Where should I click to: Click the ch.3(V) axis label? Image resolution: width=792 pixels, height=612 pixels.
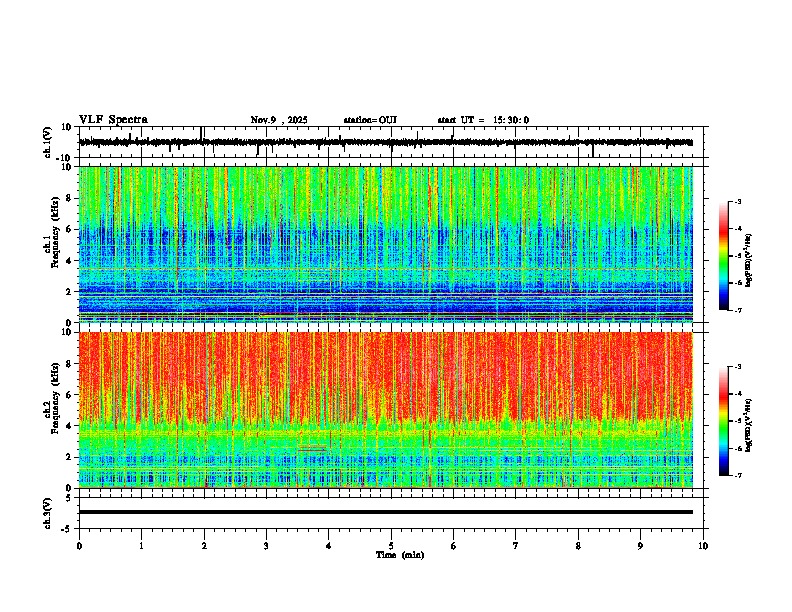(48, 513)
